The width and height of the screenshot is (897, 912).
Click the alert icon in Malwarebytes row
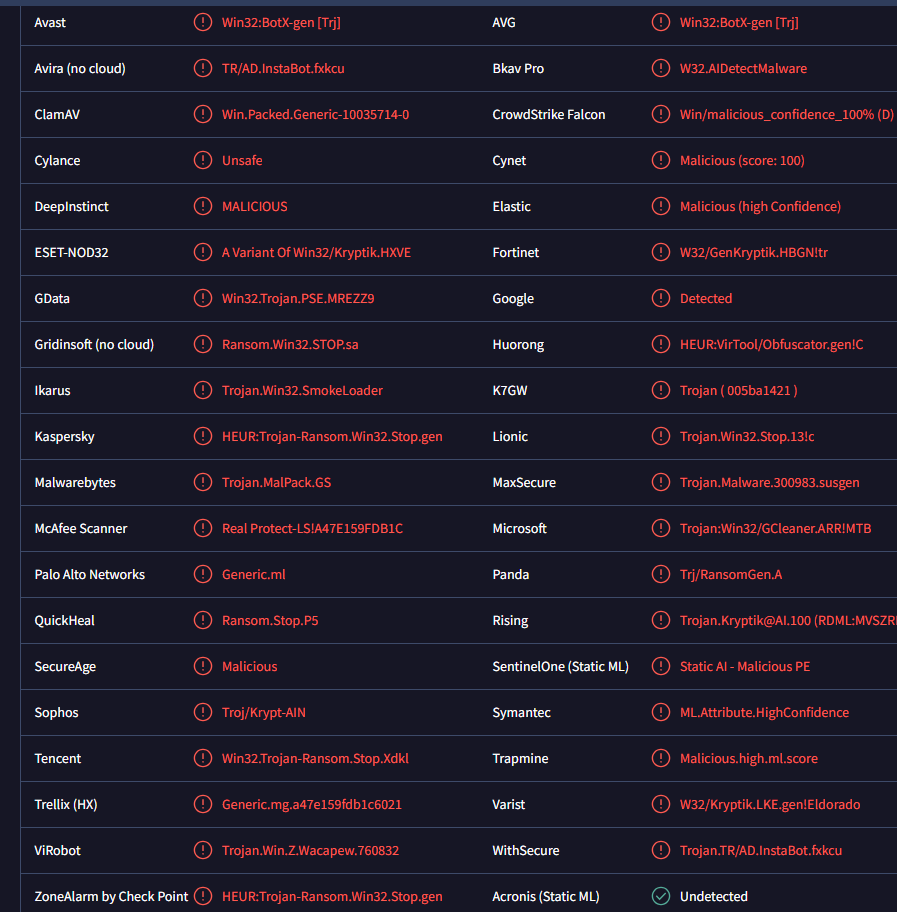(x=203, y=483)
